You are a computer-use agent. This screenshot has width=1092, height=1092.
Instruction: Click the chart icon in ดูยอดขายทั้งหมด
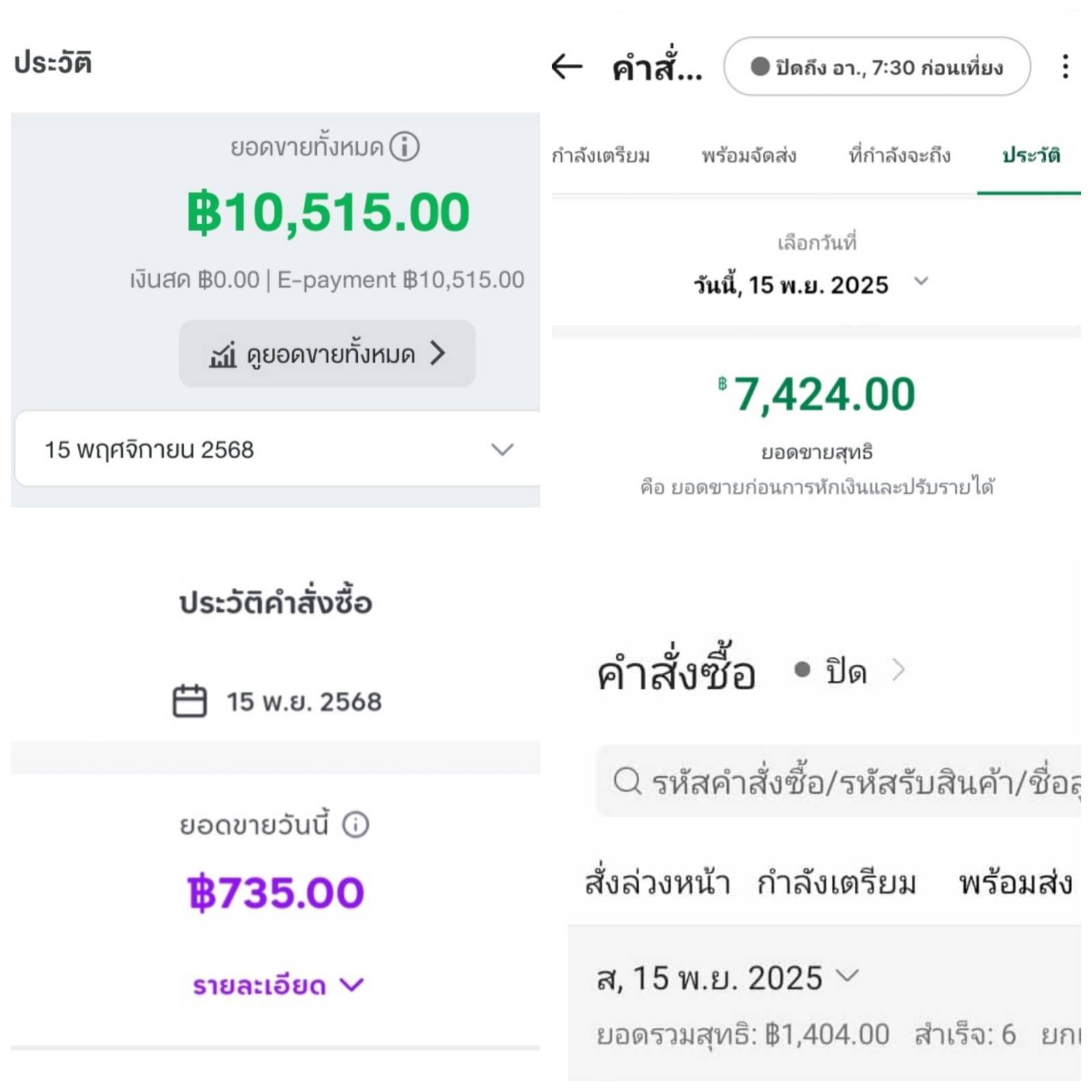click(223, 354)
